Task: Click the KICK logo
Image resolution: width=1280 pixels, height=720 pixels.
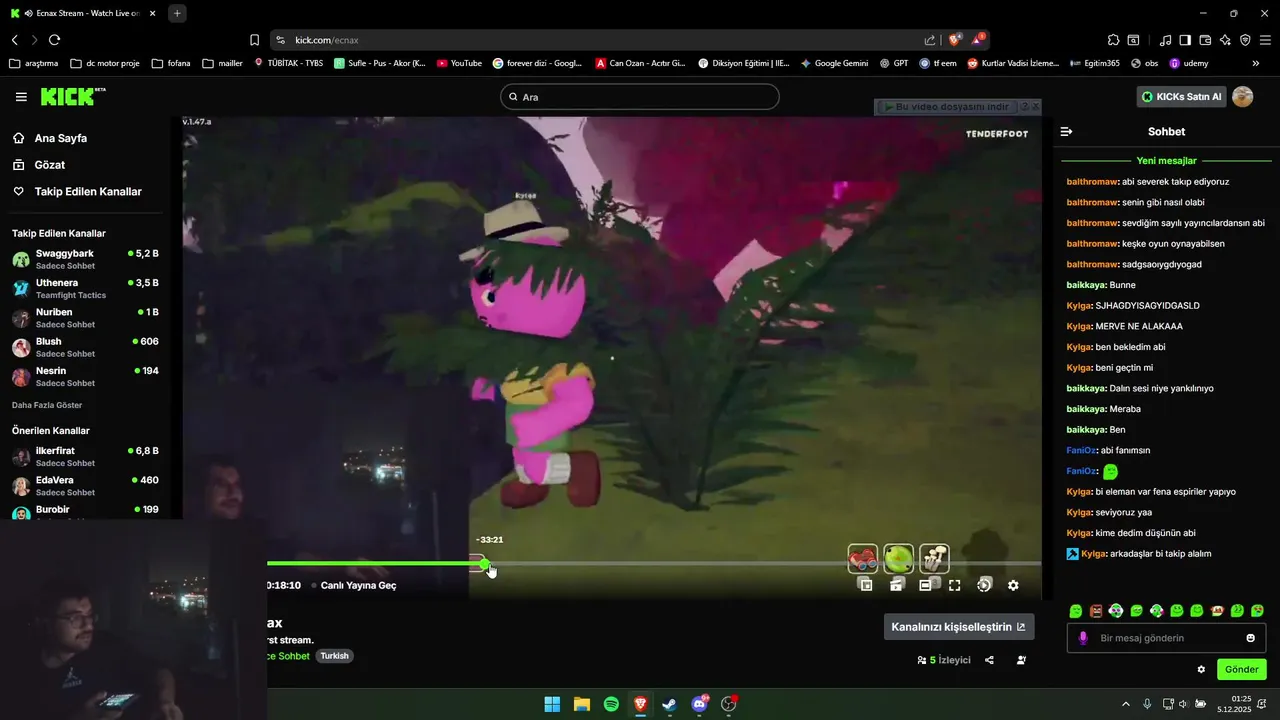Action: [72, 96]
